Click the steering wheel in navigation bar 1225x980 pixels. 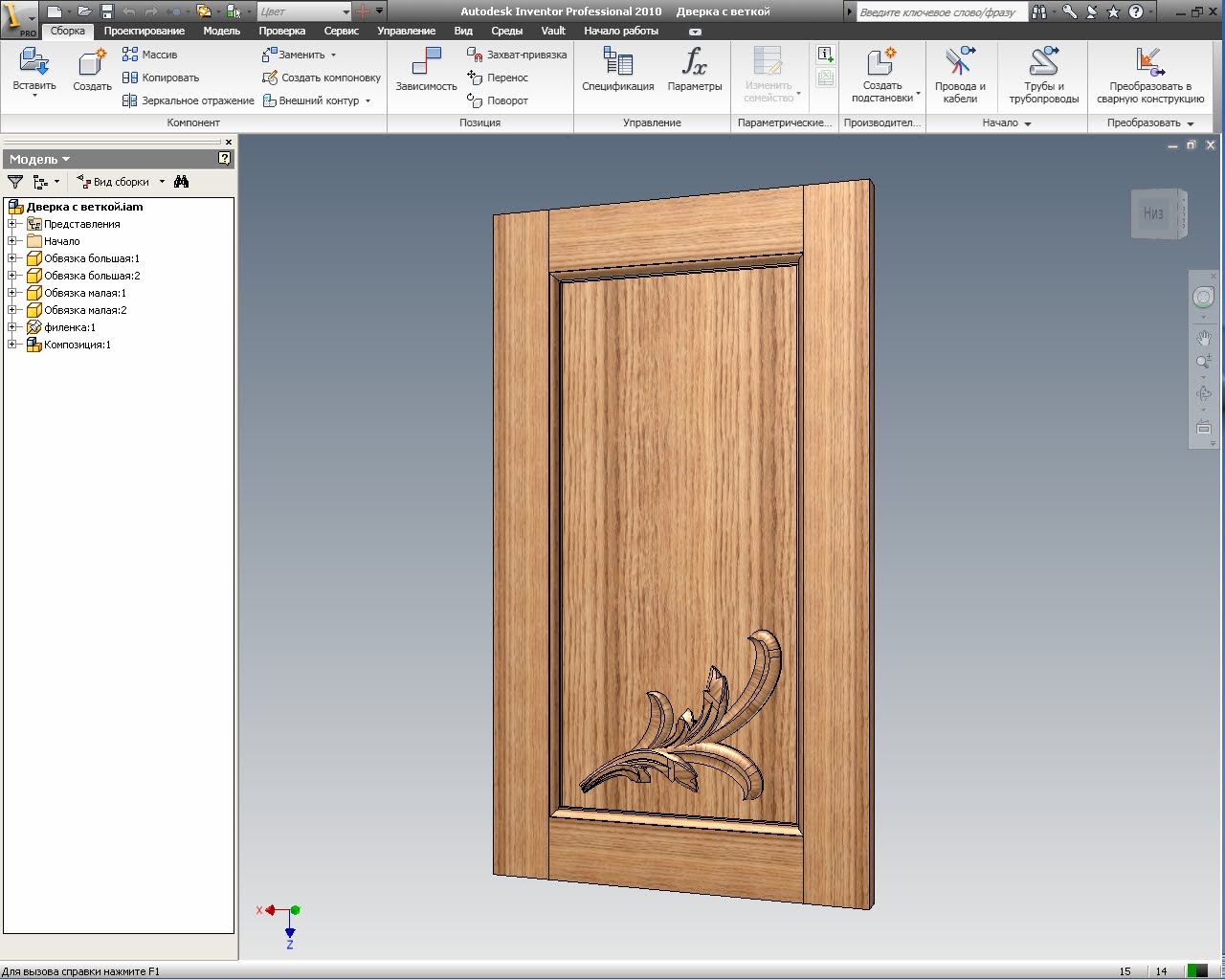pos(1204,298)
